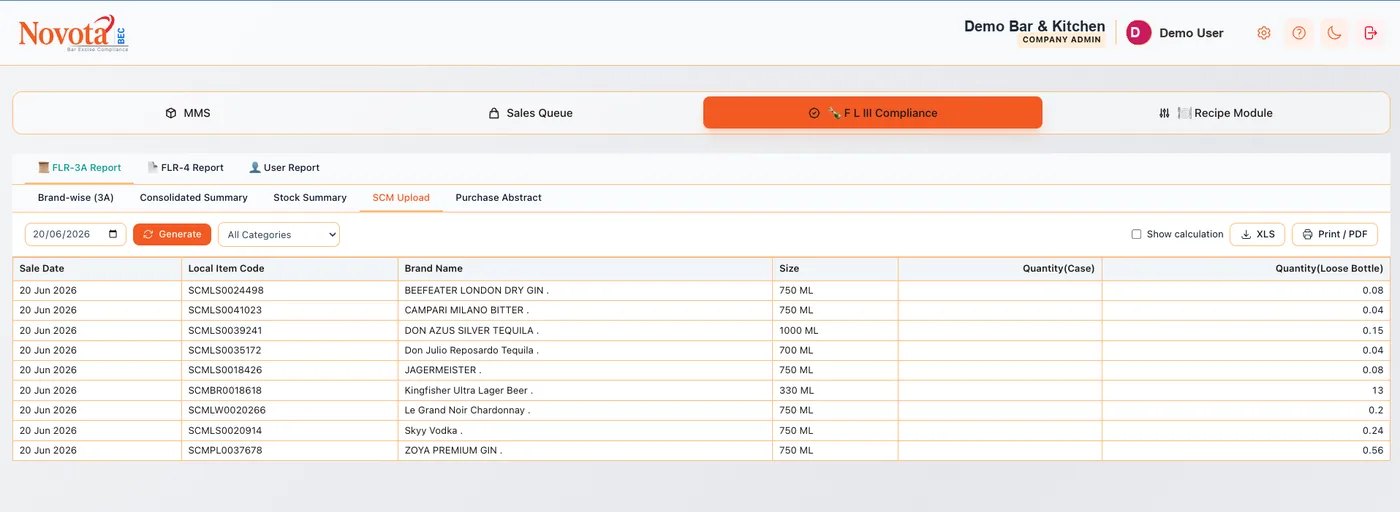This screenshot has width=1400, height=512.
Task: Select the SCM Upload sub-tab
Action: click(401, 198)
